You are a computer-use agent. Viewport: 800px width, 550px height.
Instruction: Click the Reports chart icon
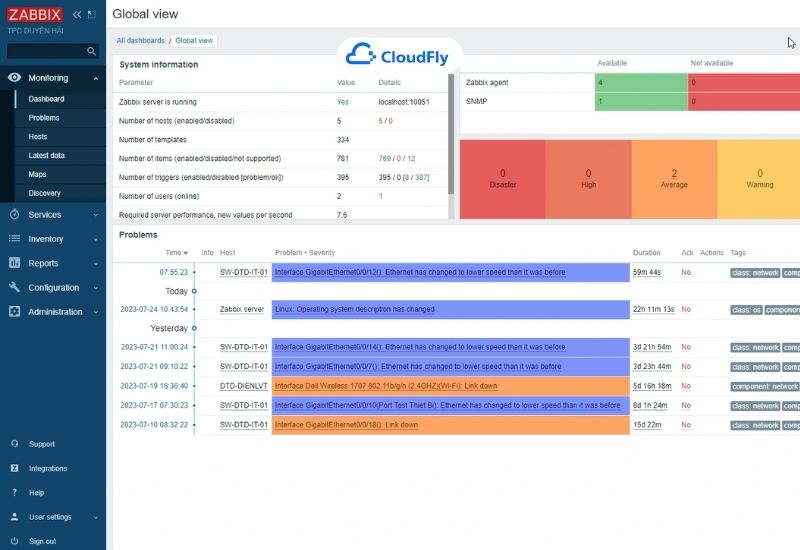click(14, 263)
